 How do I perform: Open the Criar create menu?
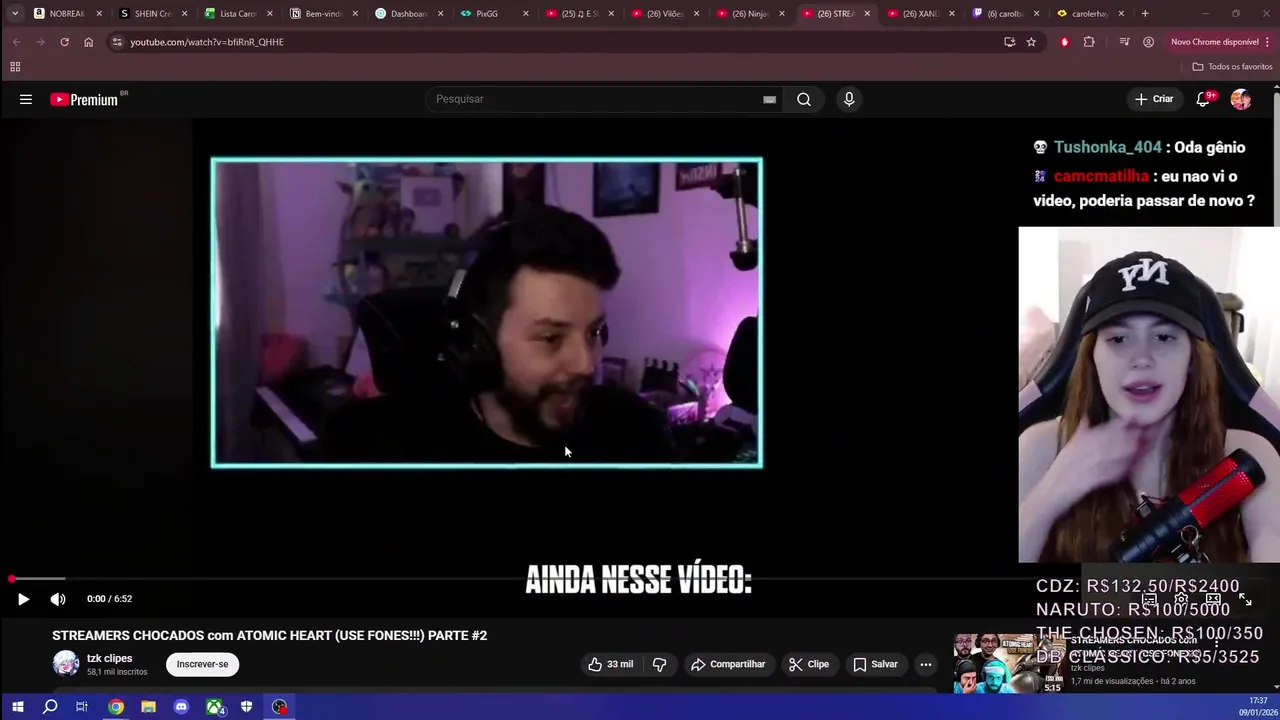(x=1154, y=99)
